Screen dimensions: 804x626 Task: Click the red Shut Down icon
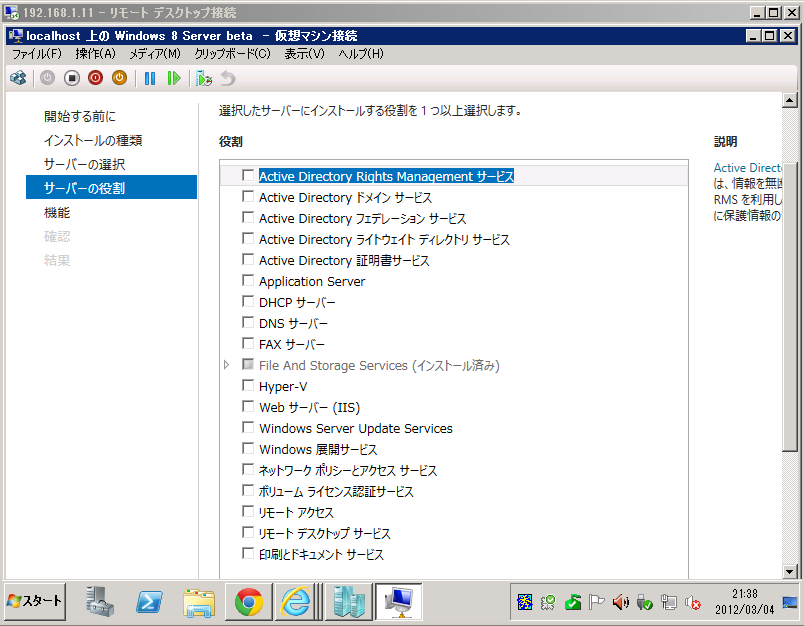click(x=95, y=78)
